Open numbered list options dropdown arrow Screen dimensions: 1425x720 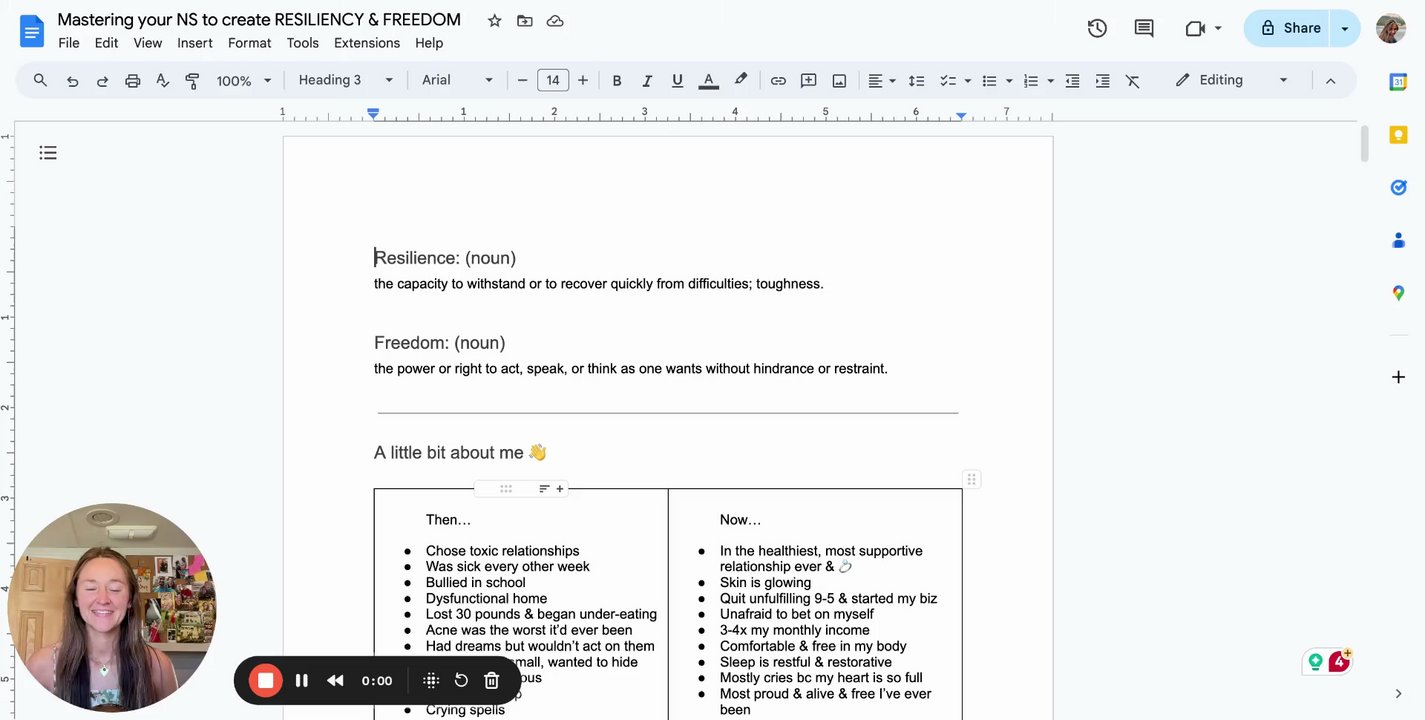coord(1049,80)
